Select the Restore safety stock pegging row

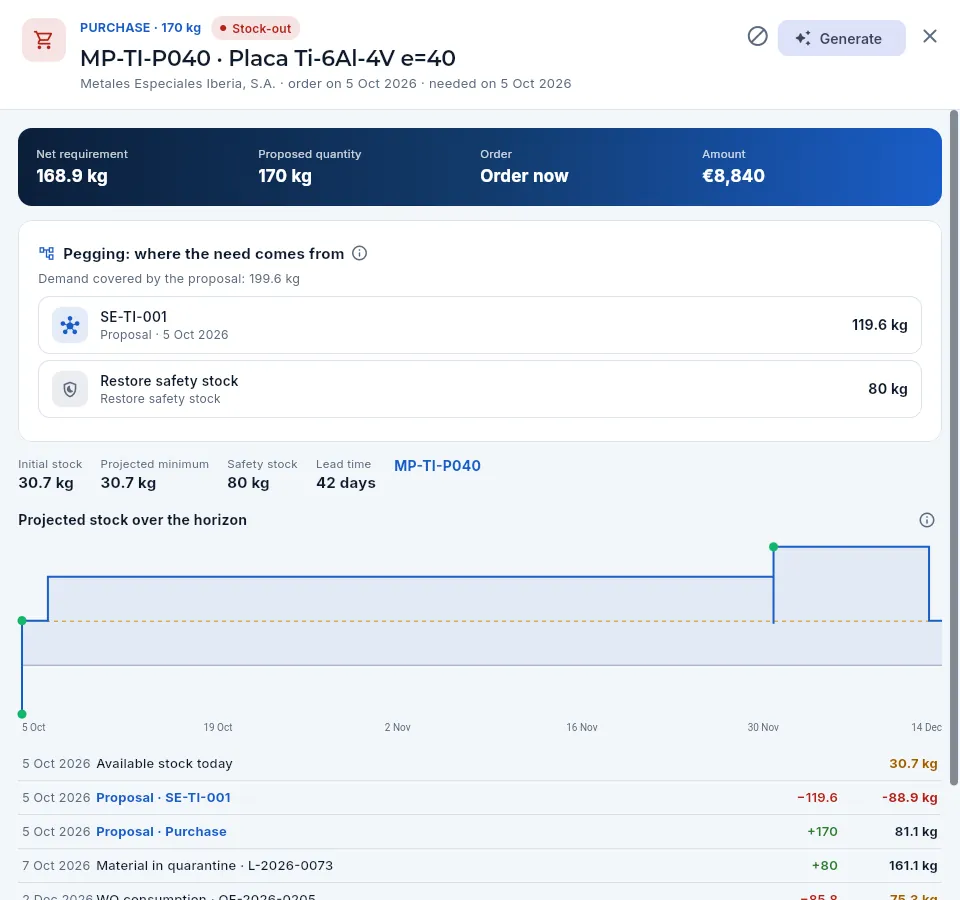[479, 389]
